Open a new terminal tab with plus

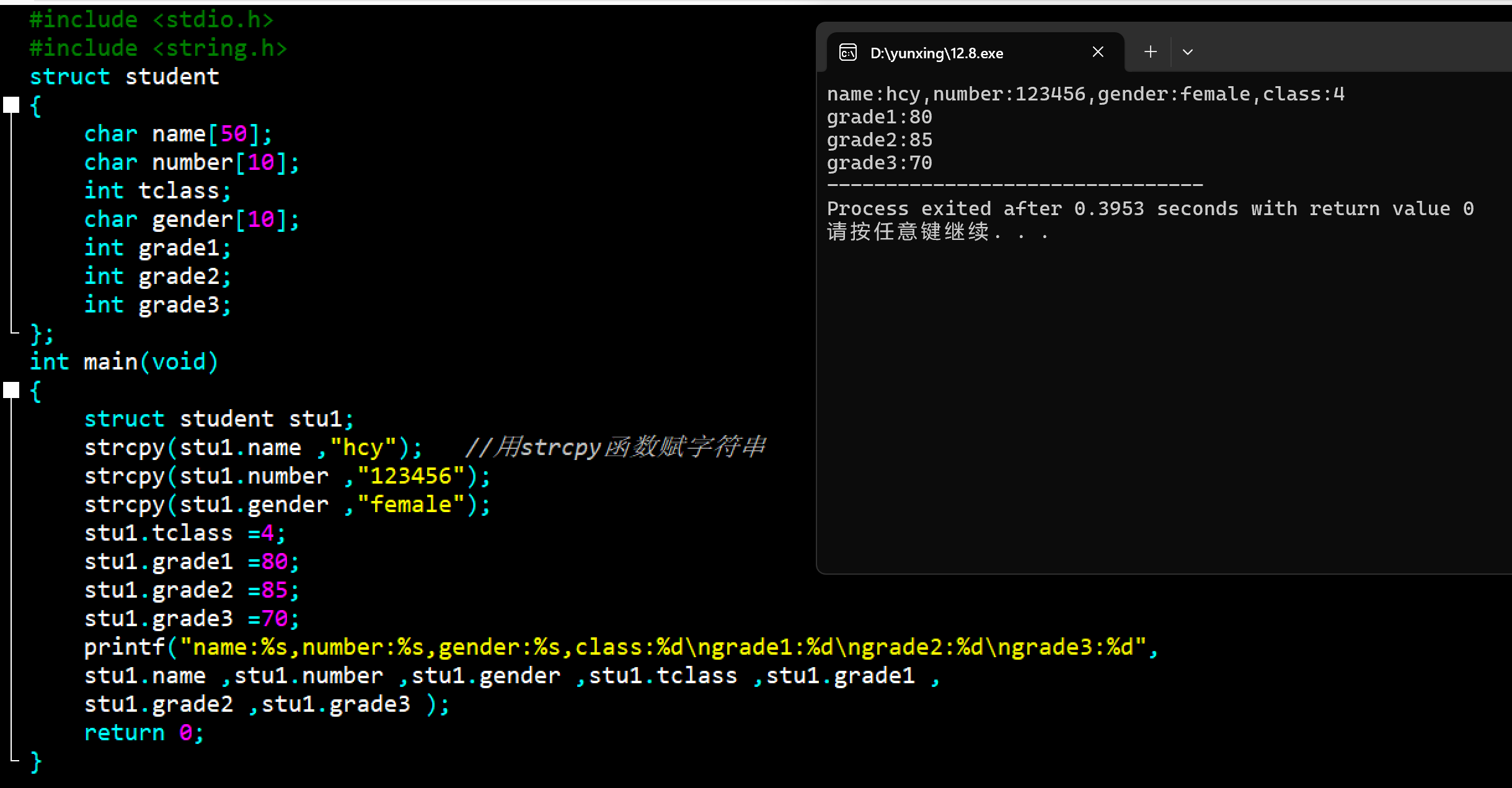1150,52
